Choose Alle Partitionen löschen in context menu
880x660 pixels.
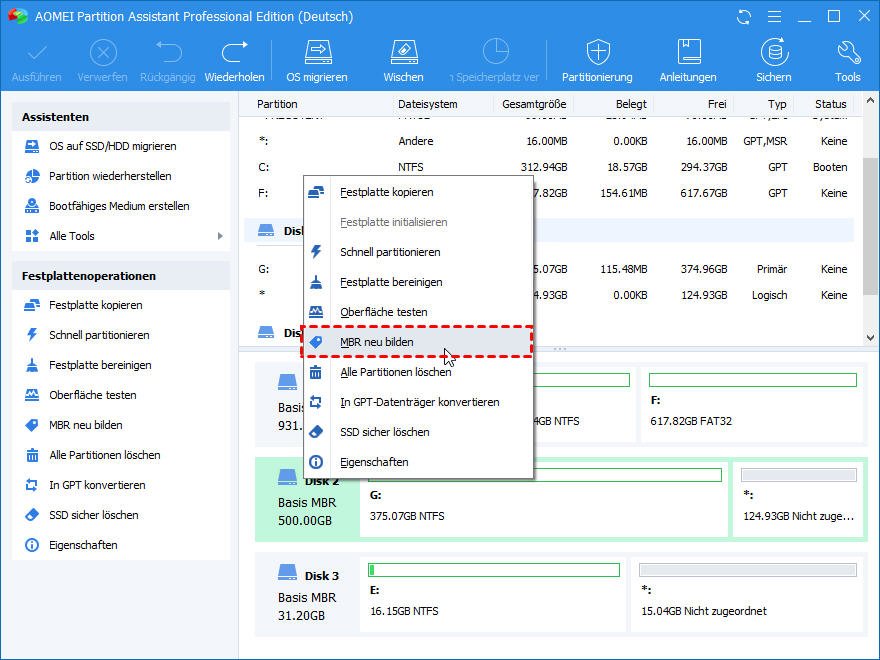tap(418, 372)
